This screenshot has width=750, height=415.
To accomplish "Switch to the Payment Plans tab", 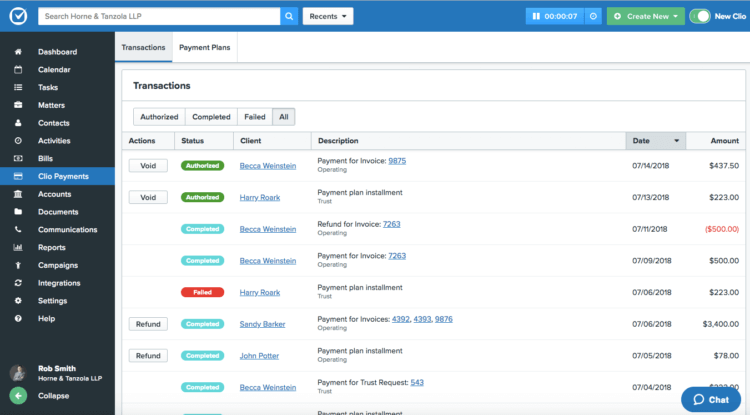I will click(204, 47).
